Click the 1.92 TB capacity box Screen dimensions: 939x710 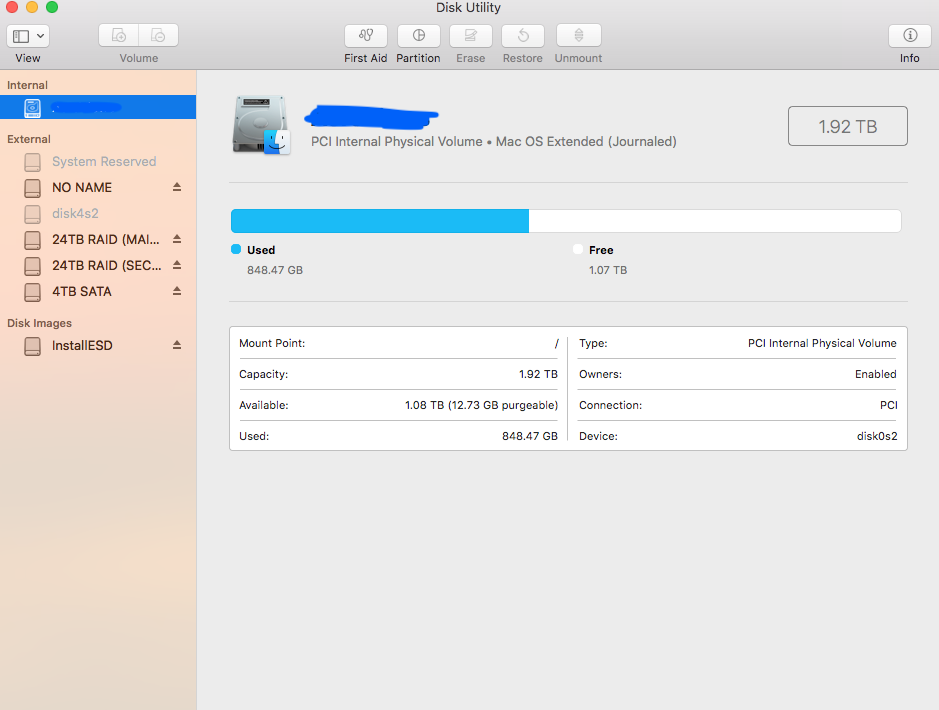pos(847,126)
